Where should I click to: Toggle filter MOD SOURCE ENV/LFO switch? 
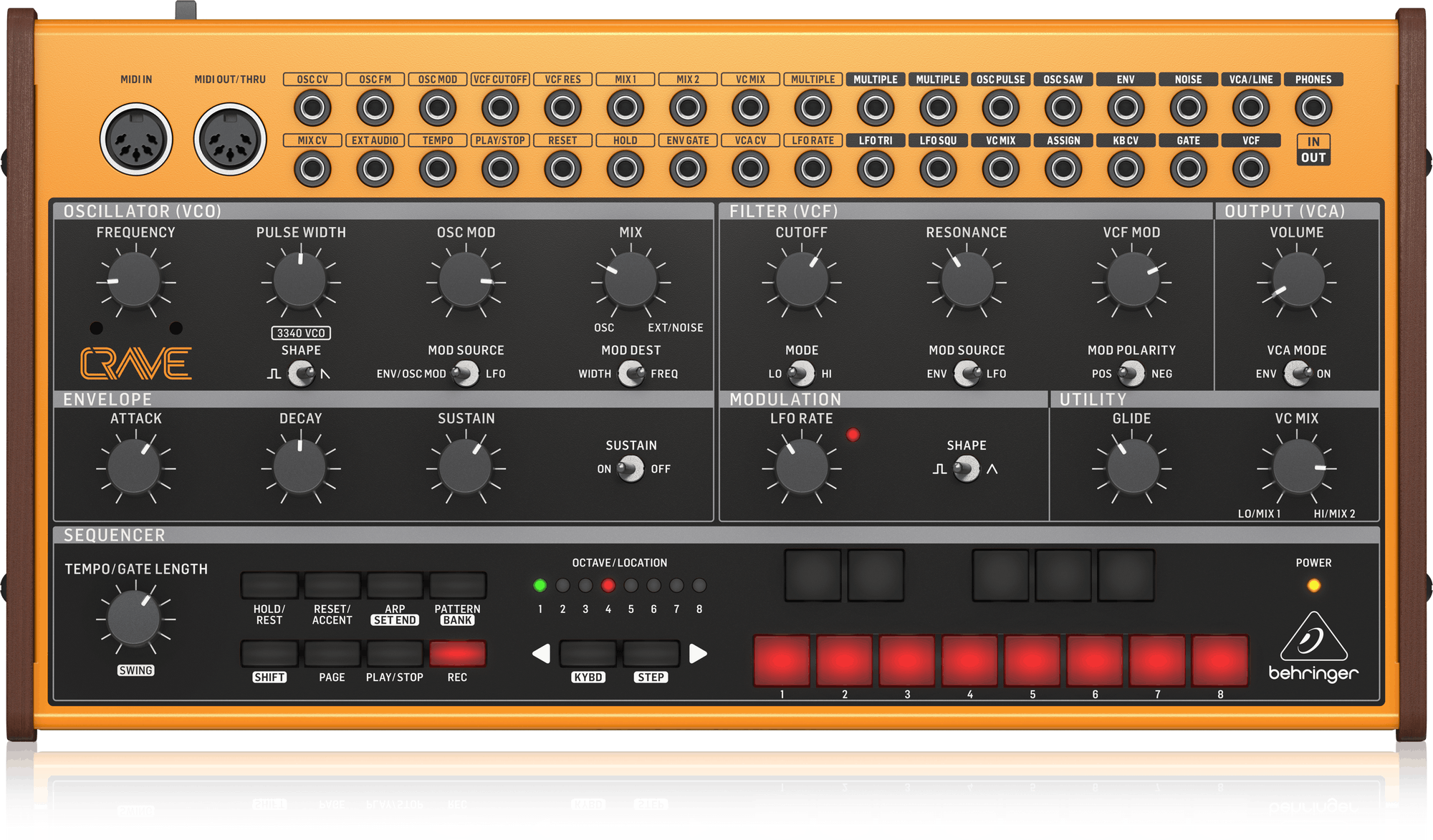(967, 374)
